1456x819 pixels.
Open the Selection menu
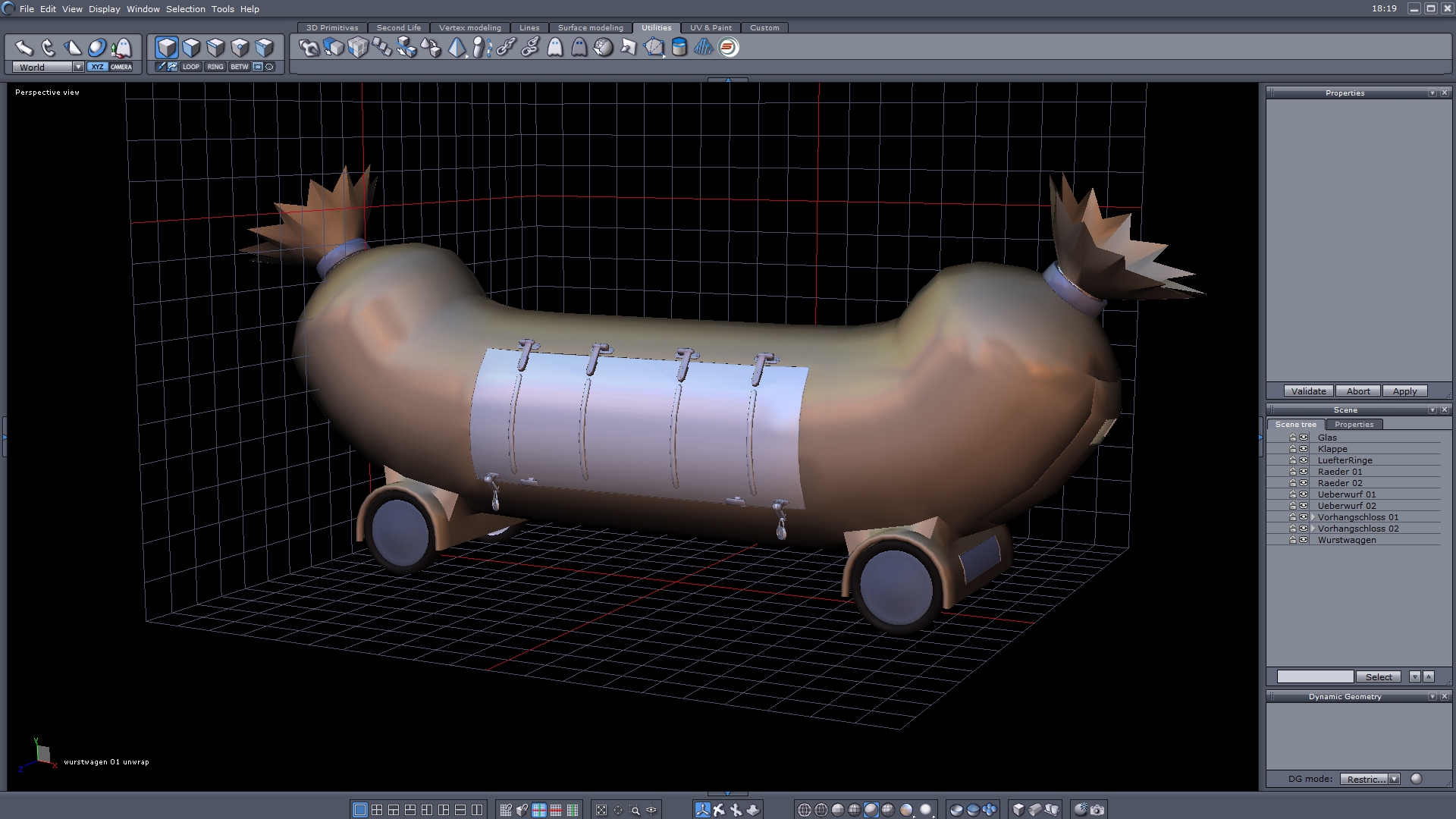pos(185,9)
